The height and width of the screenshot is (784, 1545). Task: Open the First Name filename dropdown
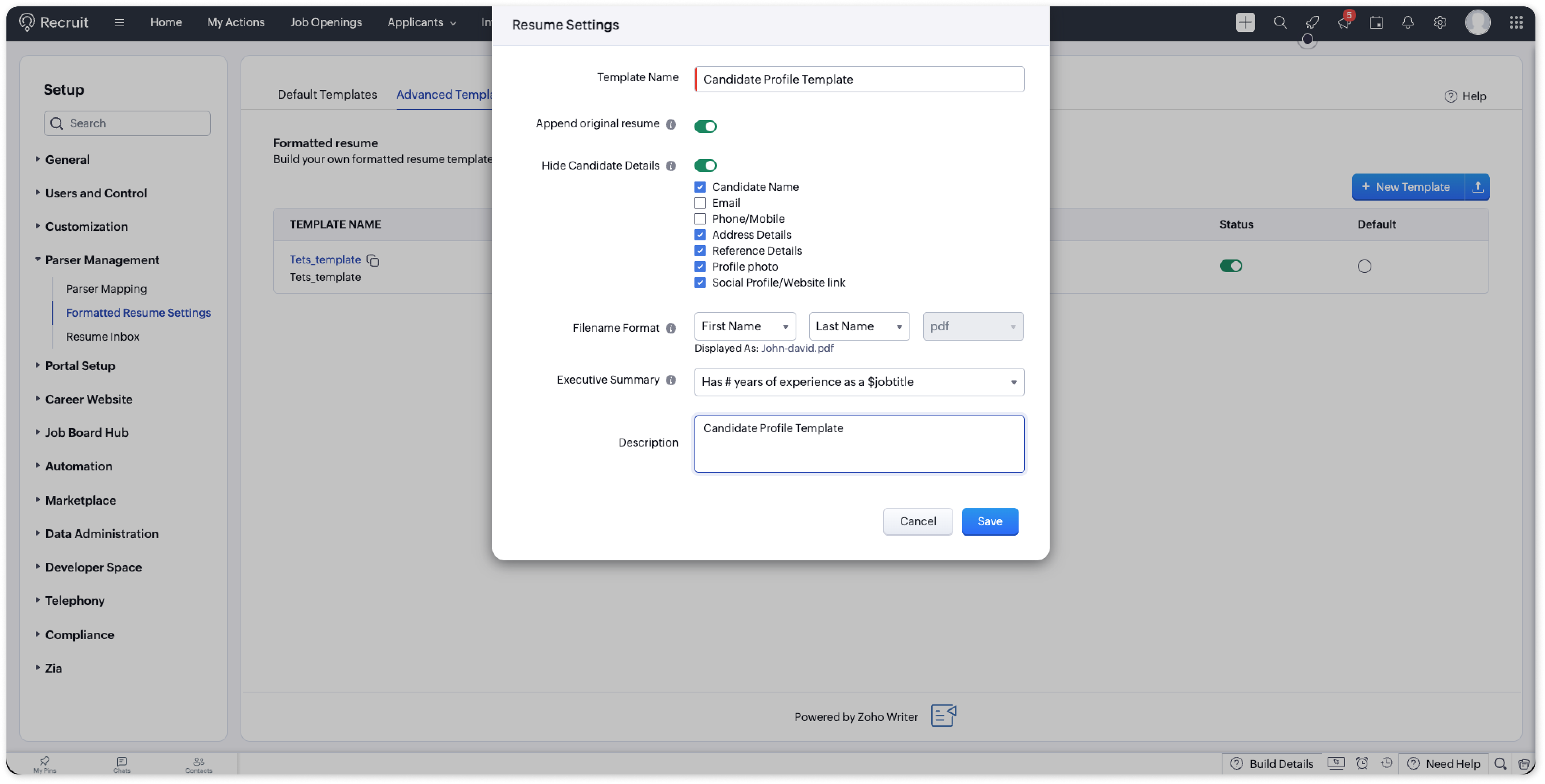(x=744, y=327)
